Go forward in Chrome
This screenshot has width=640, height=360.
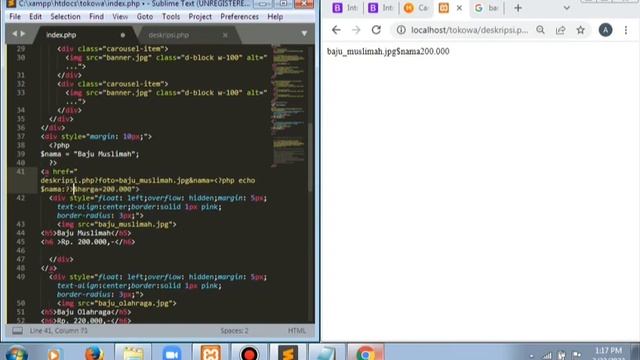coord(356,30)
